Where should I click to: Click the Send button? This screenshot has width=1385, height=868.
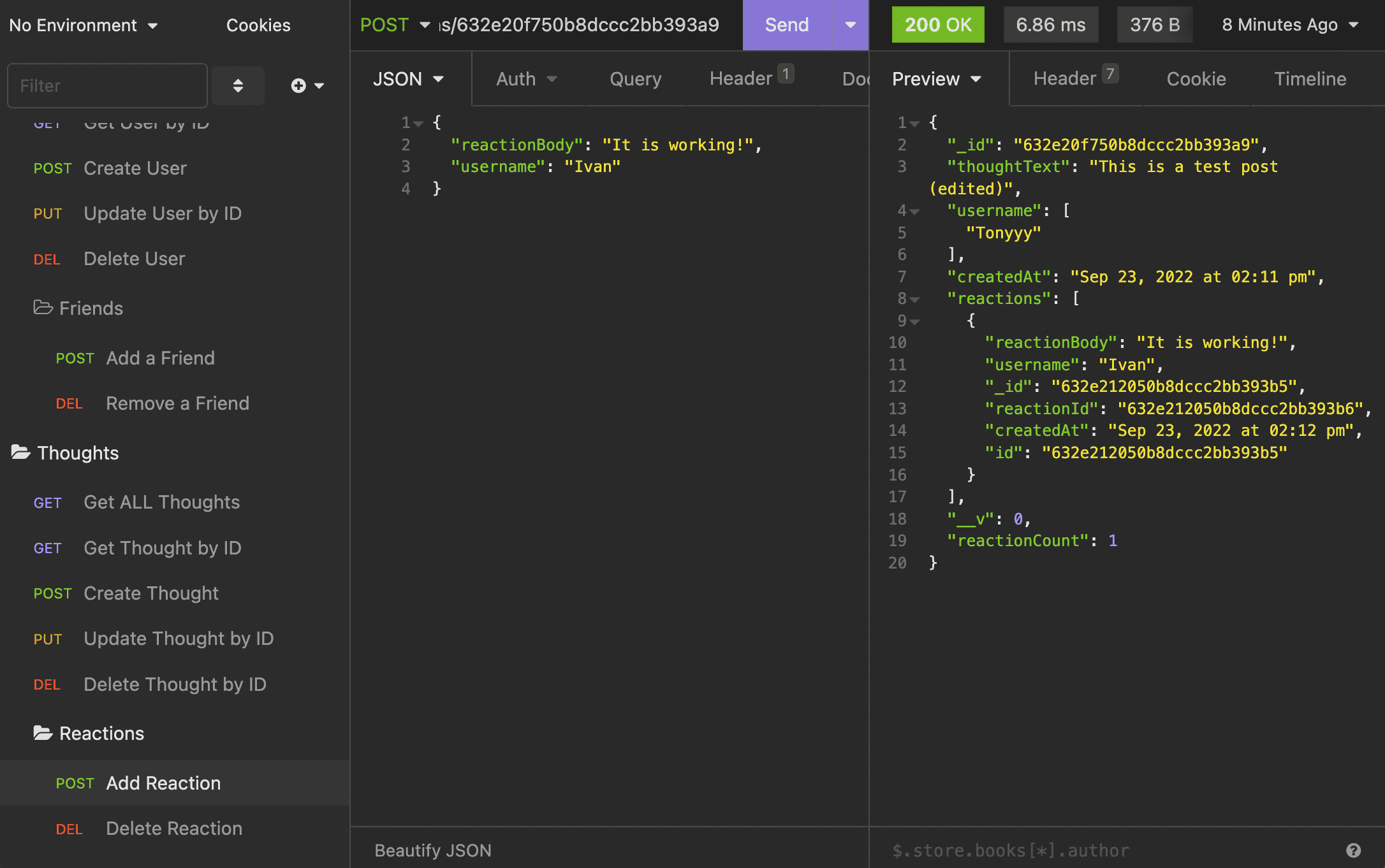(x=787, y=25)
